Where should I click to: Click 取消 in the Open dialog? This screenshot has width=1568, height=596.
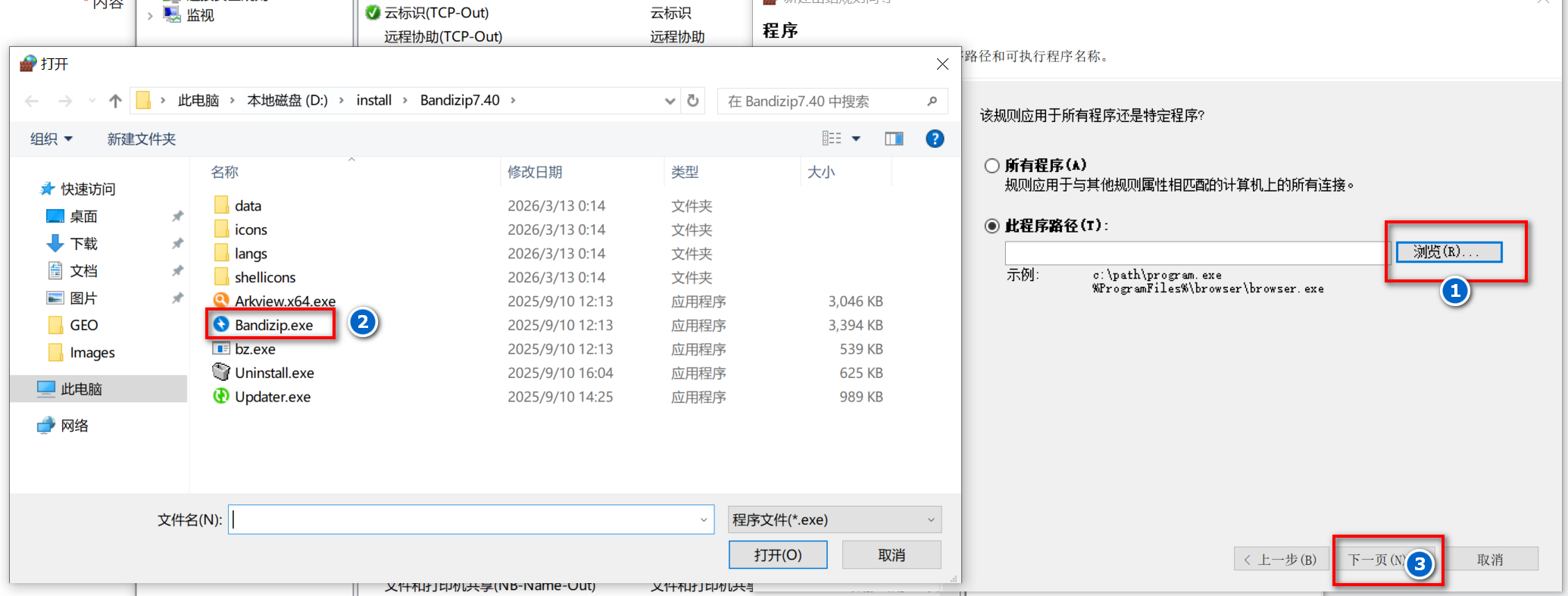892,554
